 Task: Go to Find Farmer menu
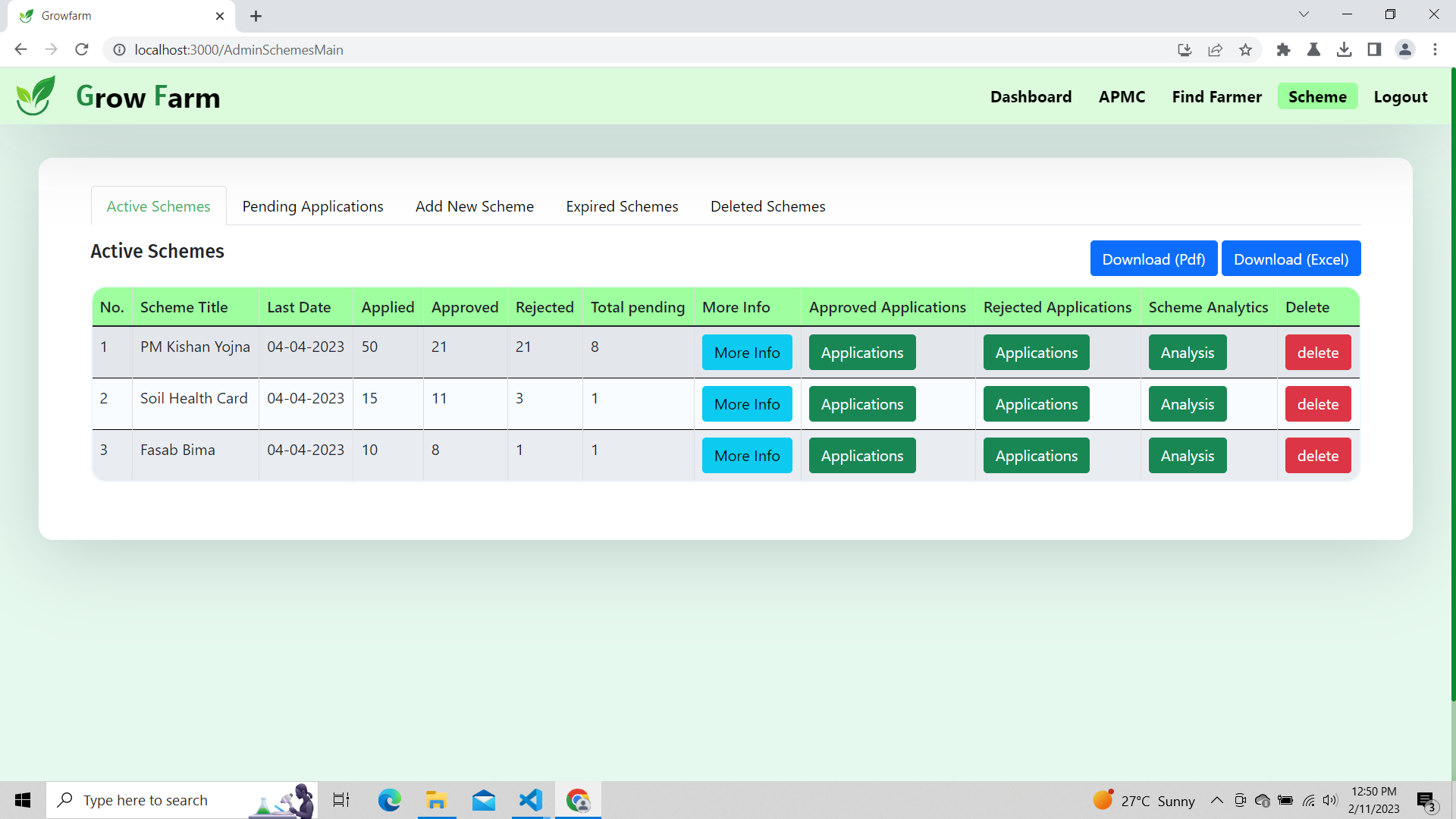[1216, 97]
